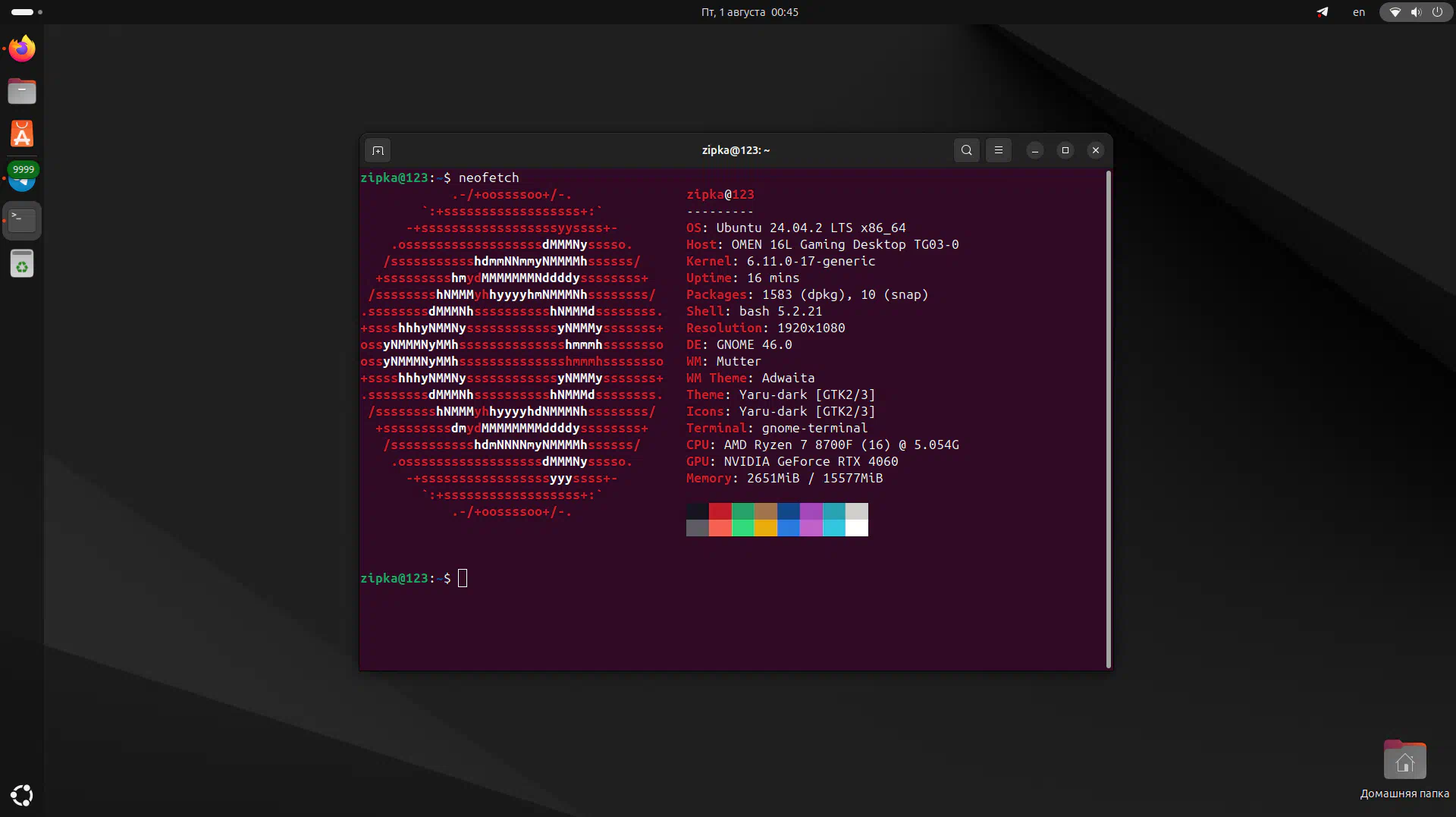
Task: Click the Uptime 16 mins line
Action: (x=743, y=278)
